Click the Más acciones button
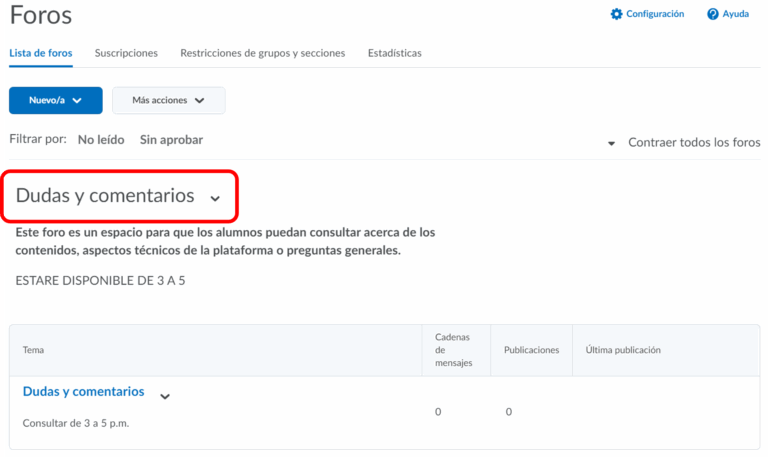Screen dimensions: 768x457 coord(160,100)
